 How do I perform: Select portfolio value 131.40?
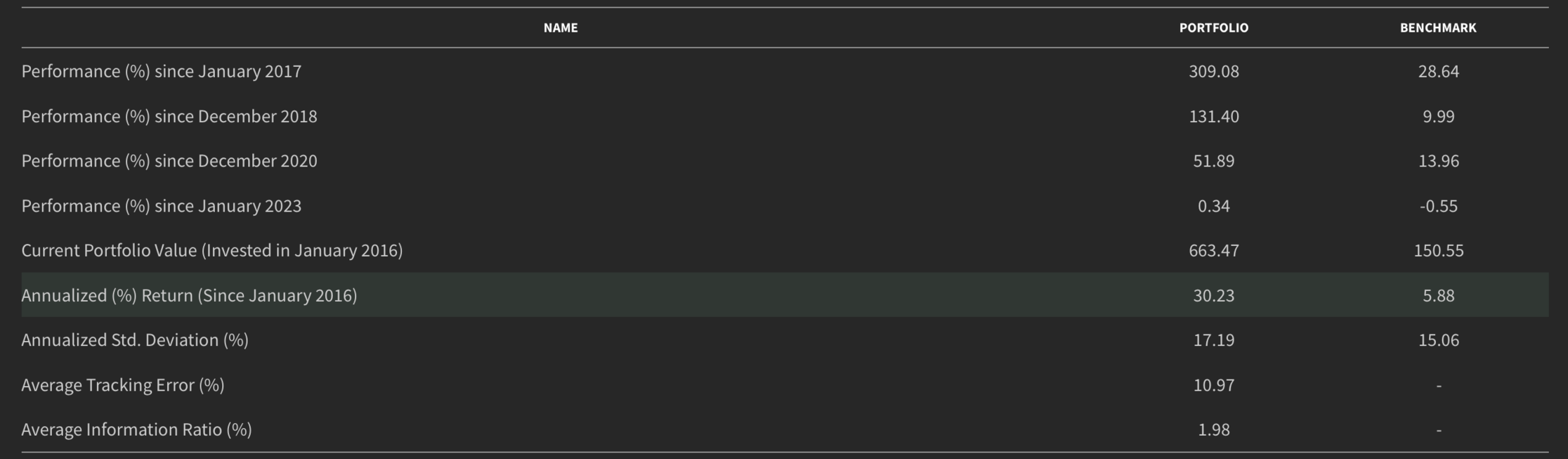tap(1213, 117)
